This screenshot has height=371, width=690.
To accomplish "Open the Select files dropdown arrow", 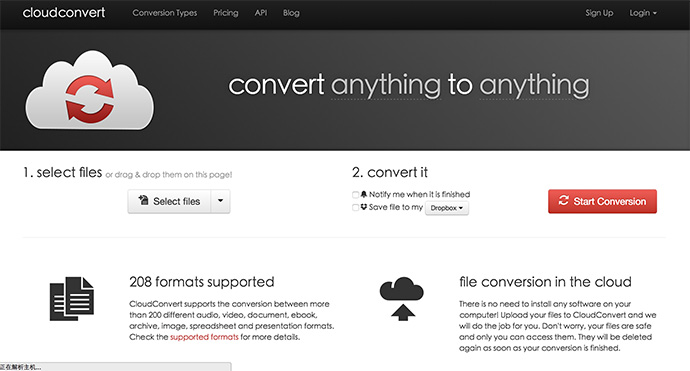I will point(220,202).
